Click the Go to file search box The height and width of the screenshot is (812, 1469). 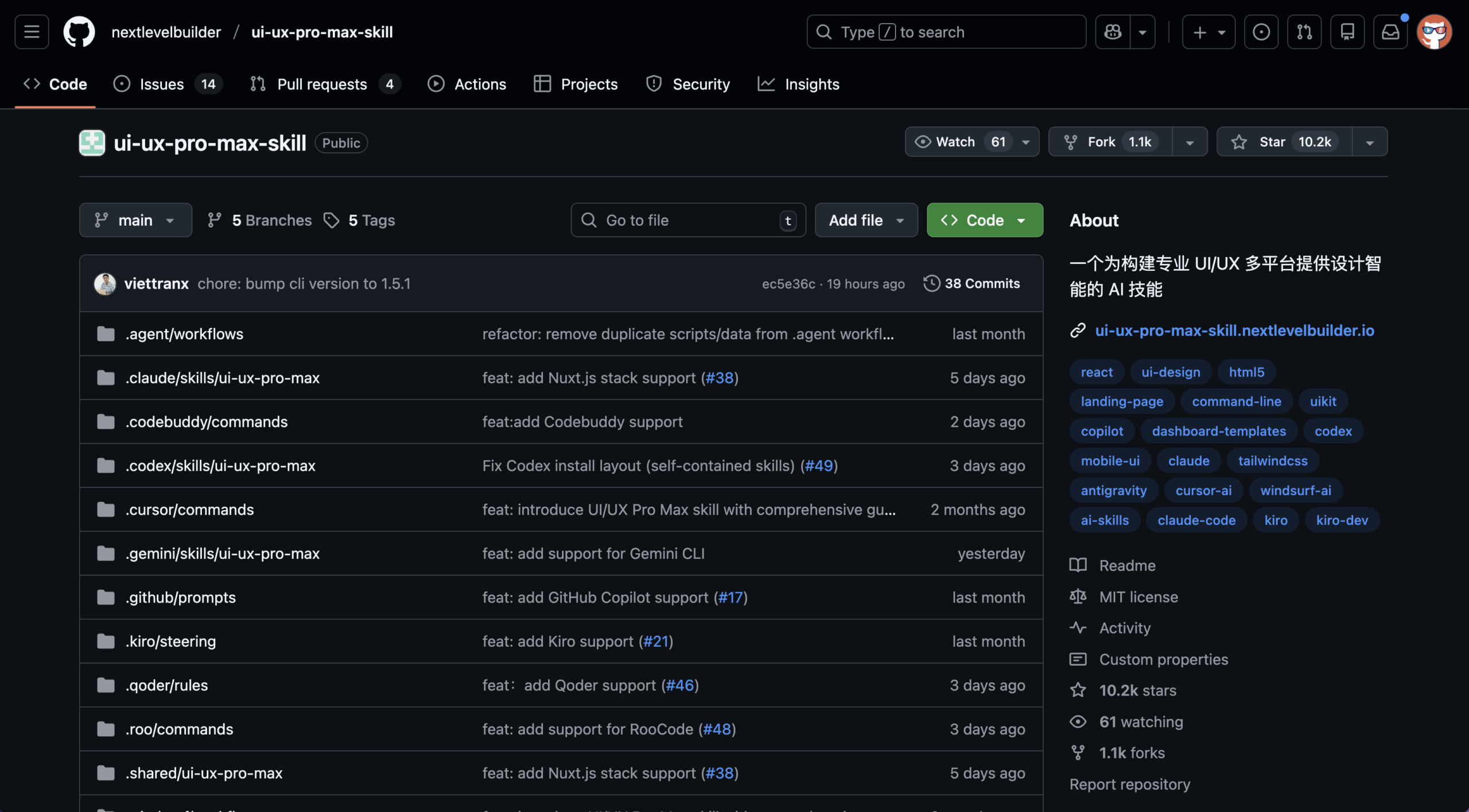coord(688,220)
